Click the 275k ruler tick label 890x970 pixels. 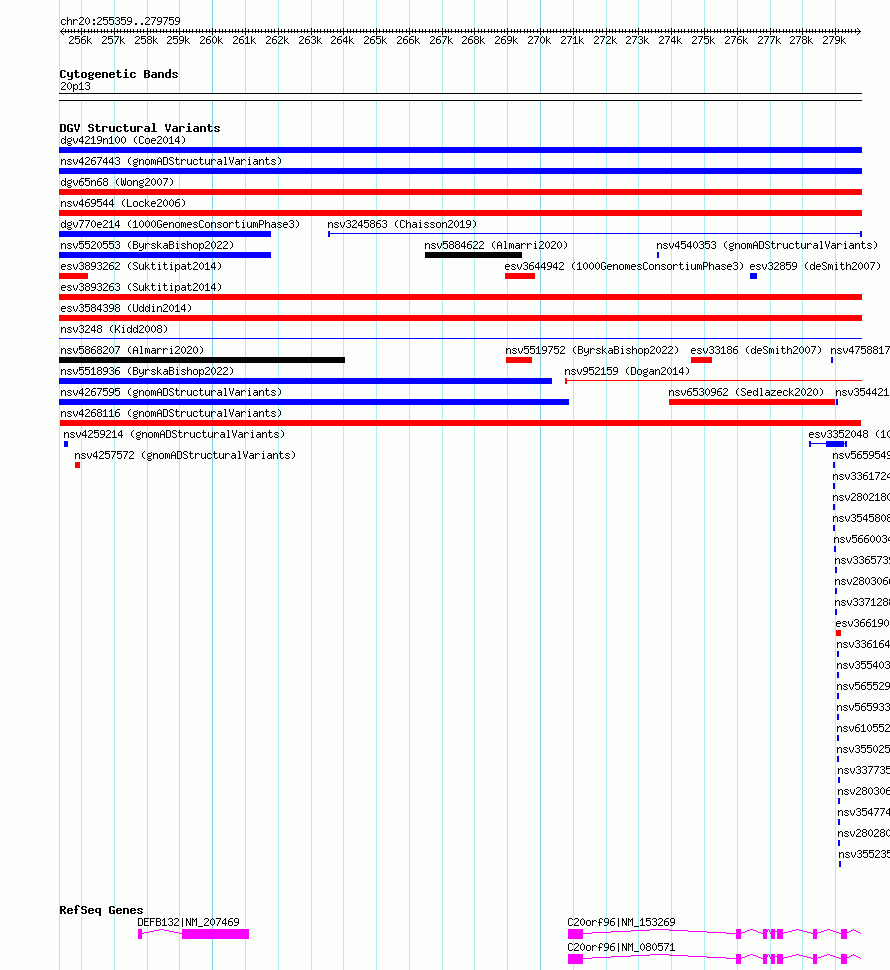(x=703, y=40)
